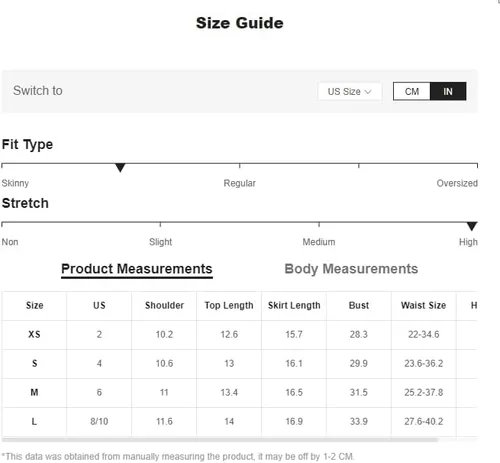Click the US Size chevron arrow
This screenshot has height=463, width=500.
pos(368,92)
